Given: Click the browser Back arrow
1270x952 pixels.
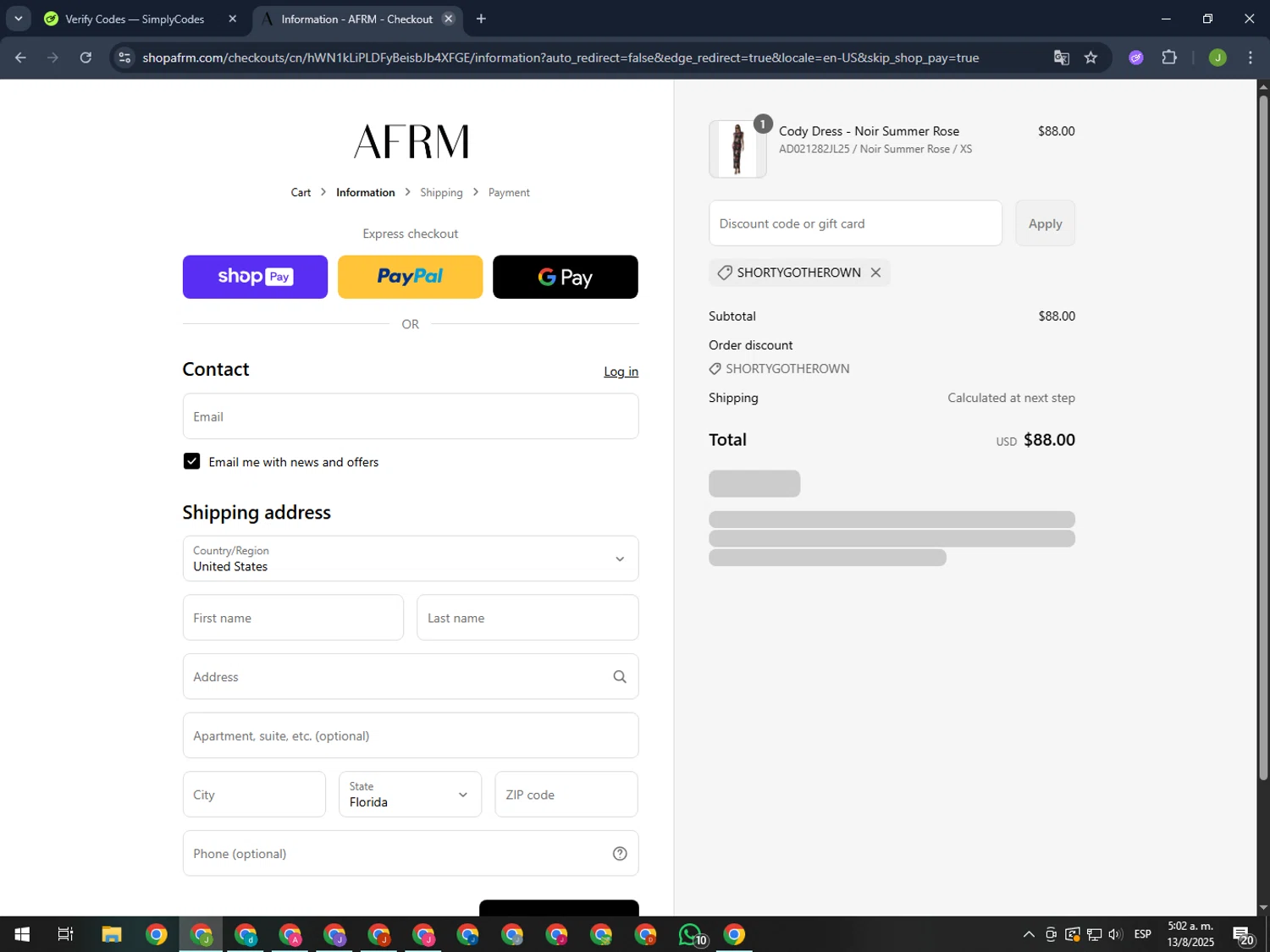Looking at the screenshot, I should click(x=20, y=58).
